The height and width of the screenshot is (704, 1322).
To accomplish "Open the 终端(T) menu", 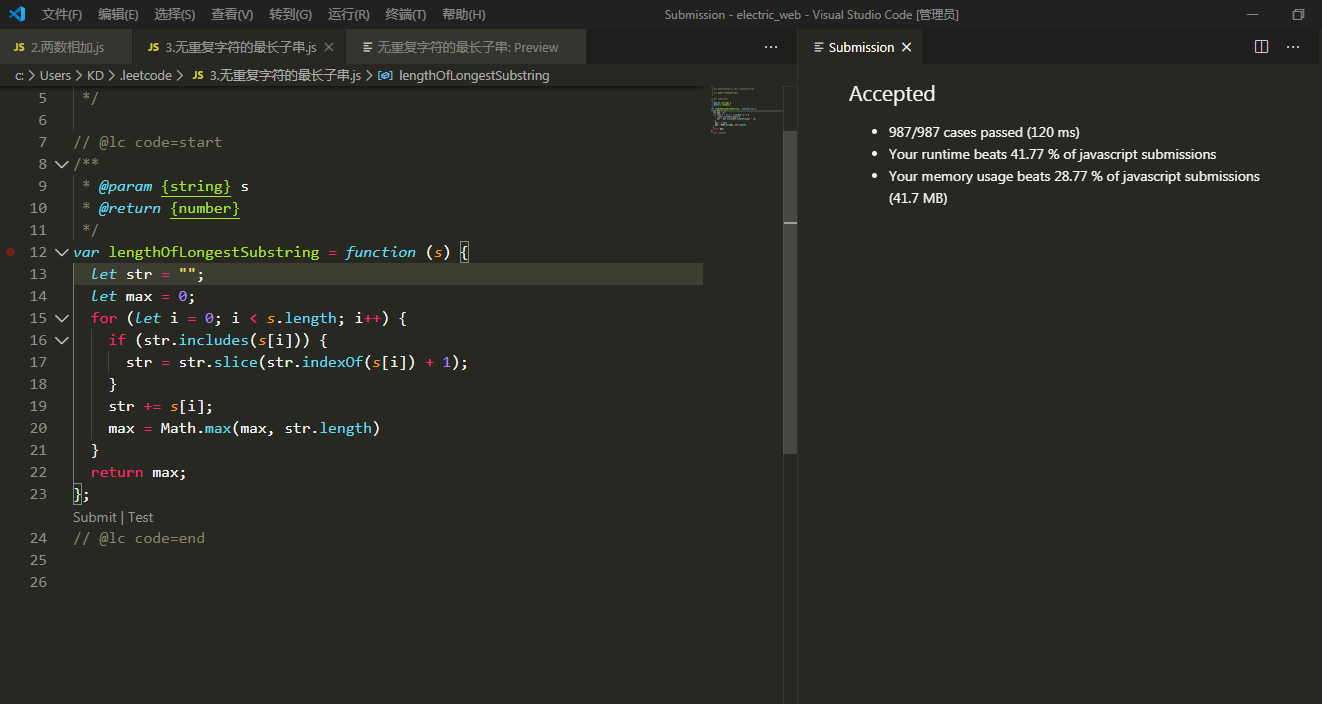I will click(x=405, y=15).
